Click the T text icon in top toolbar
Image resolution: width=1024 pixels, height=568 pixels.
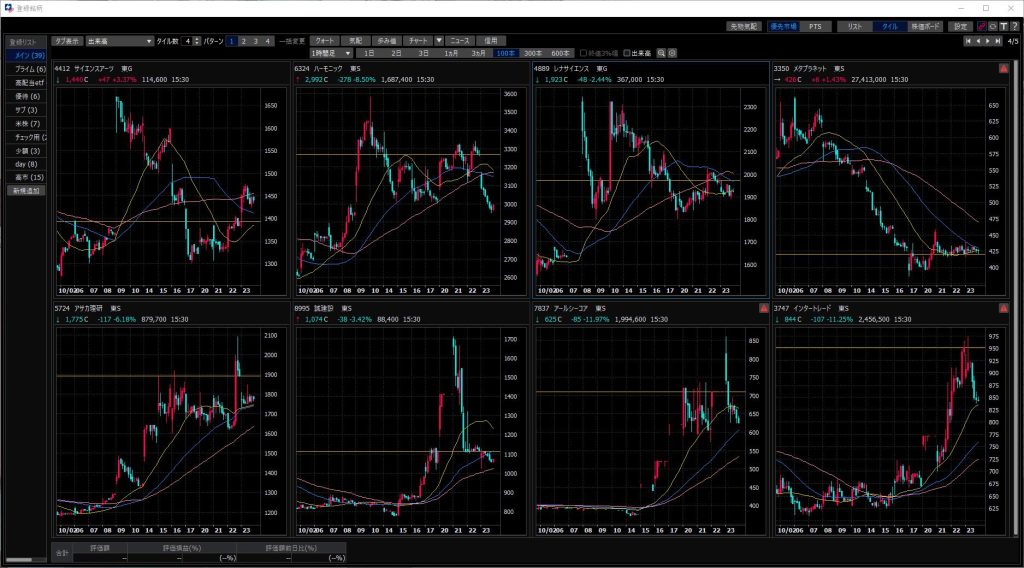point(1003,26)
